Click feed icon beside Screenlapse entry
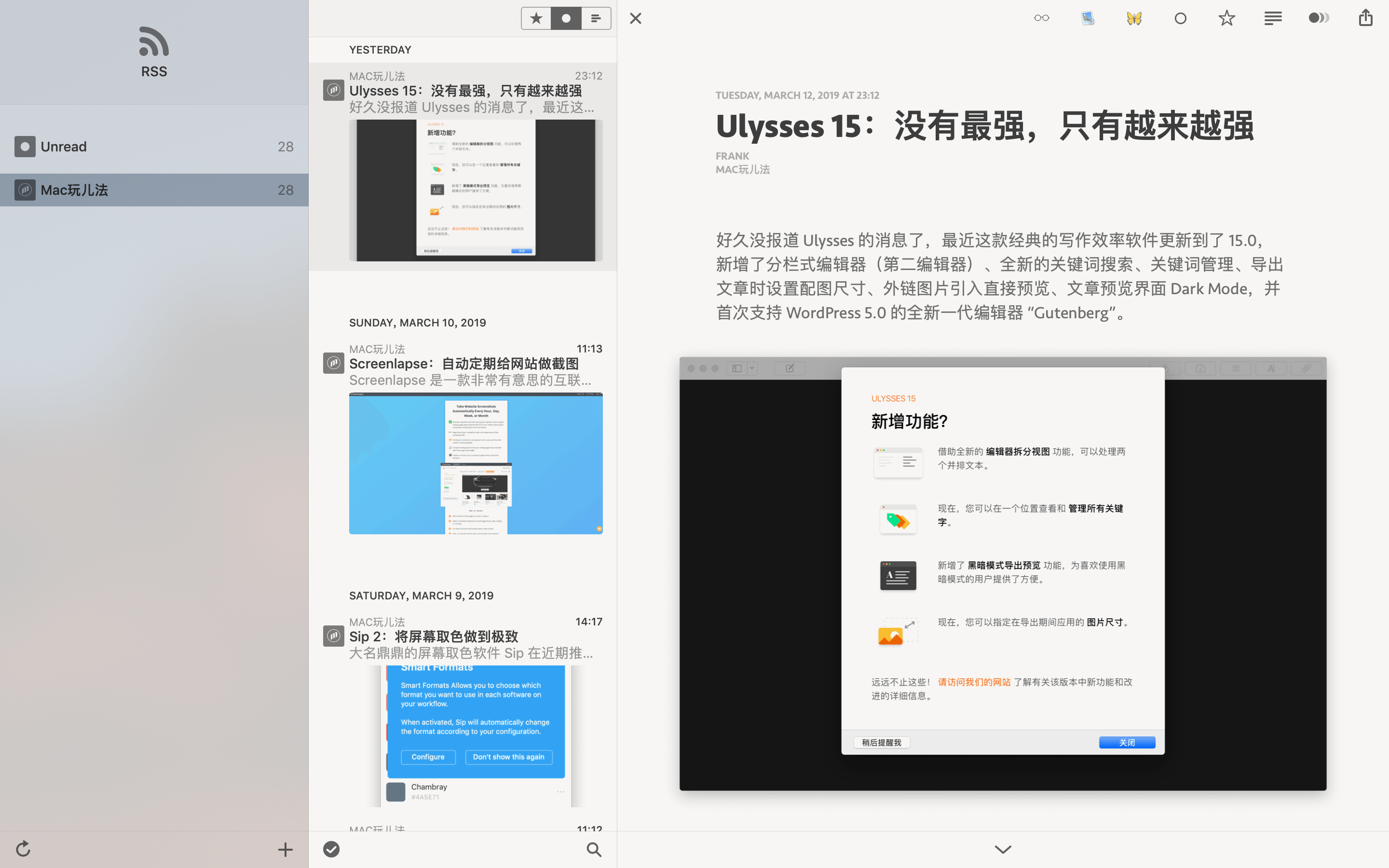 333,363
